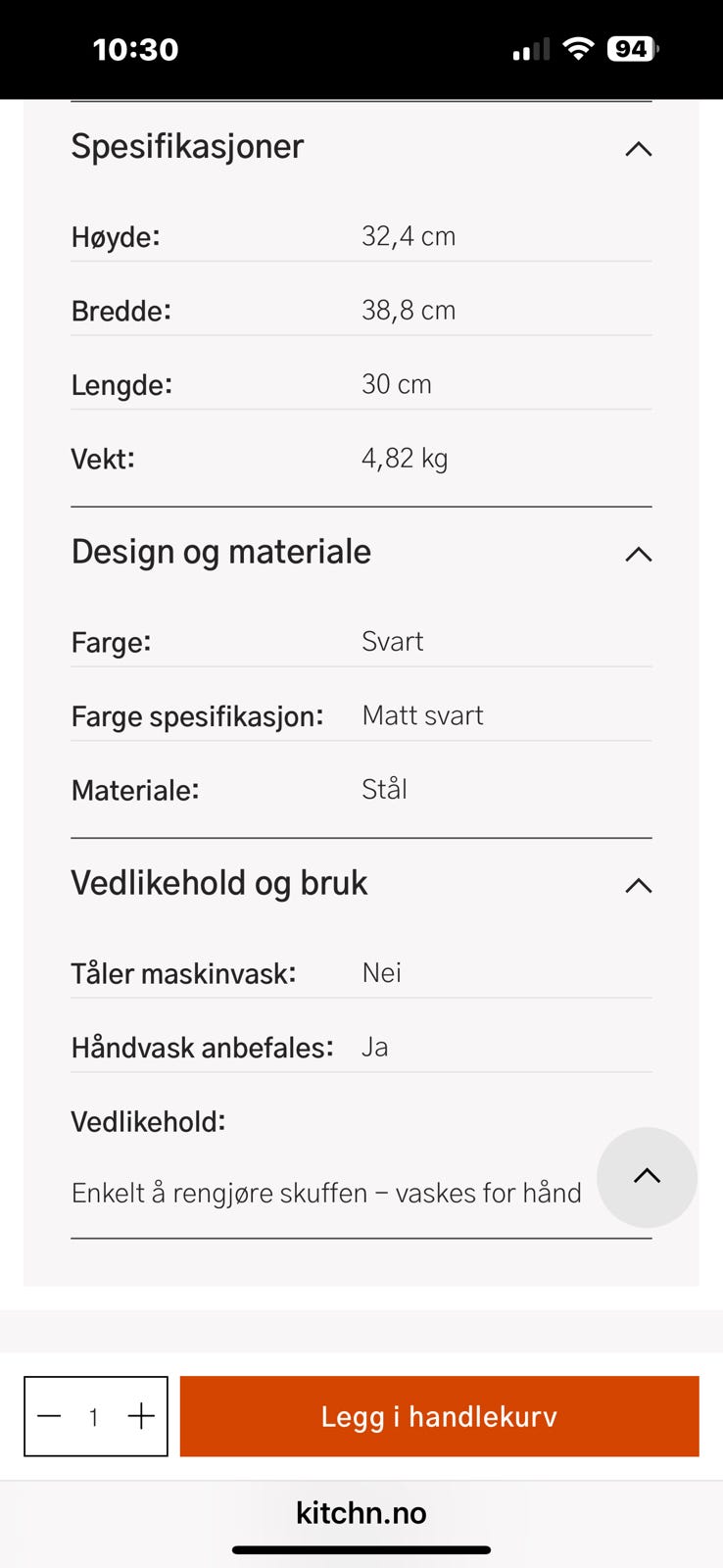Tap the home indicator bar
This screenshot has width=723, height=1568.
361,1550
